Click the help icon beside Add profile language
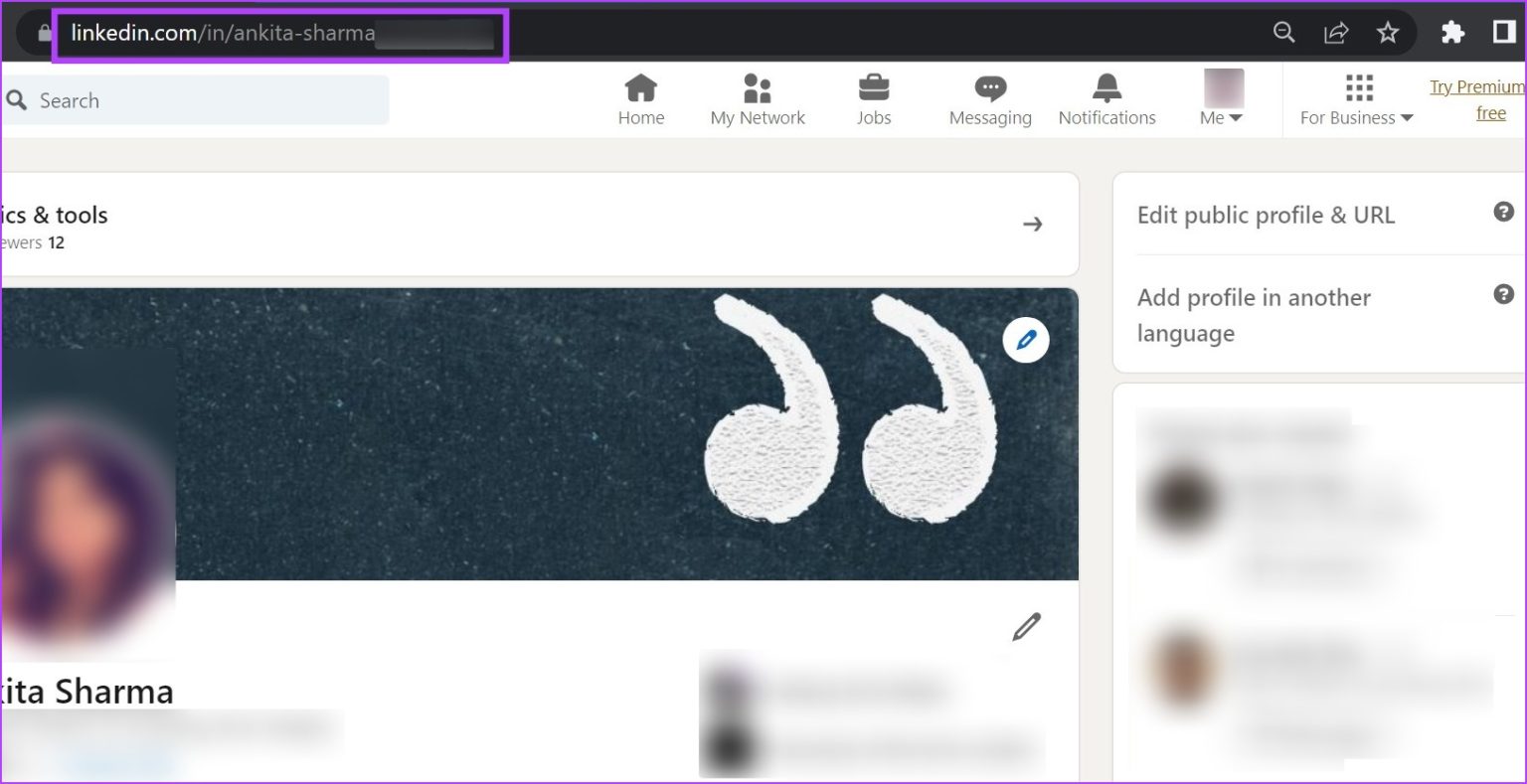The width and height of the screenshot is (1527, 784). (x=1503, y=293)
